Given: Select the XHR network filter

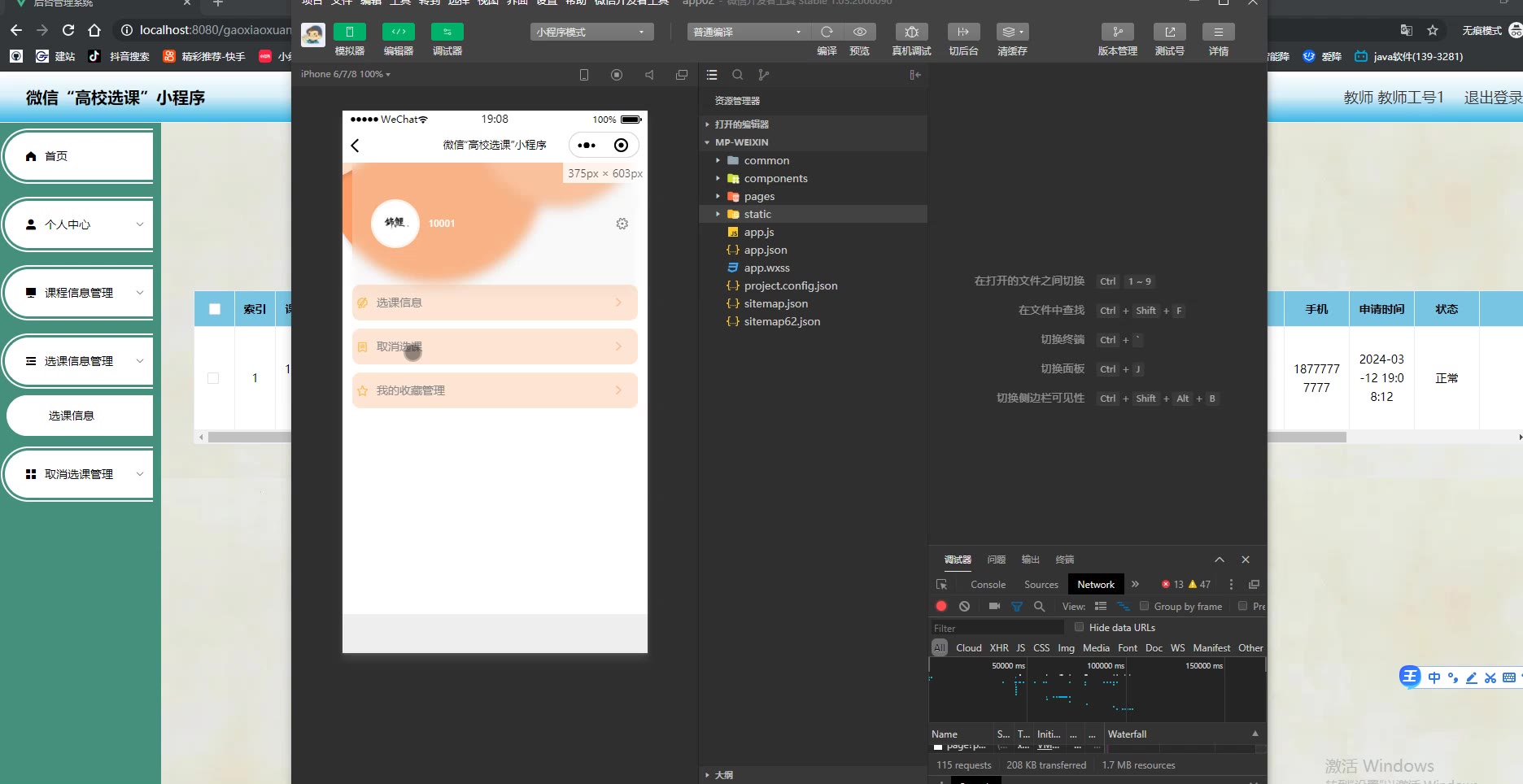Looking at the screenshot, I should coord(998,648).
